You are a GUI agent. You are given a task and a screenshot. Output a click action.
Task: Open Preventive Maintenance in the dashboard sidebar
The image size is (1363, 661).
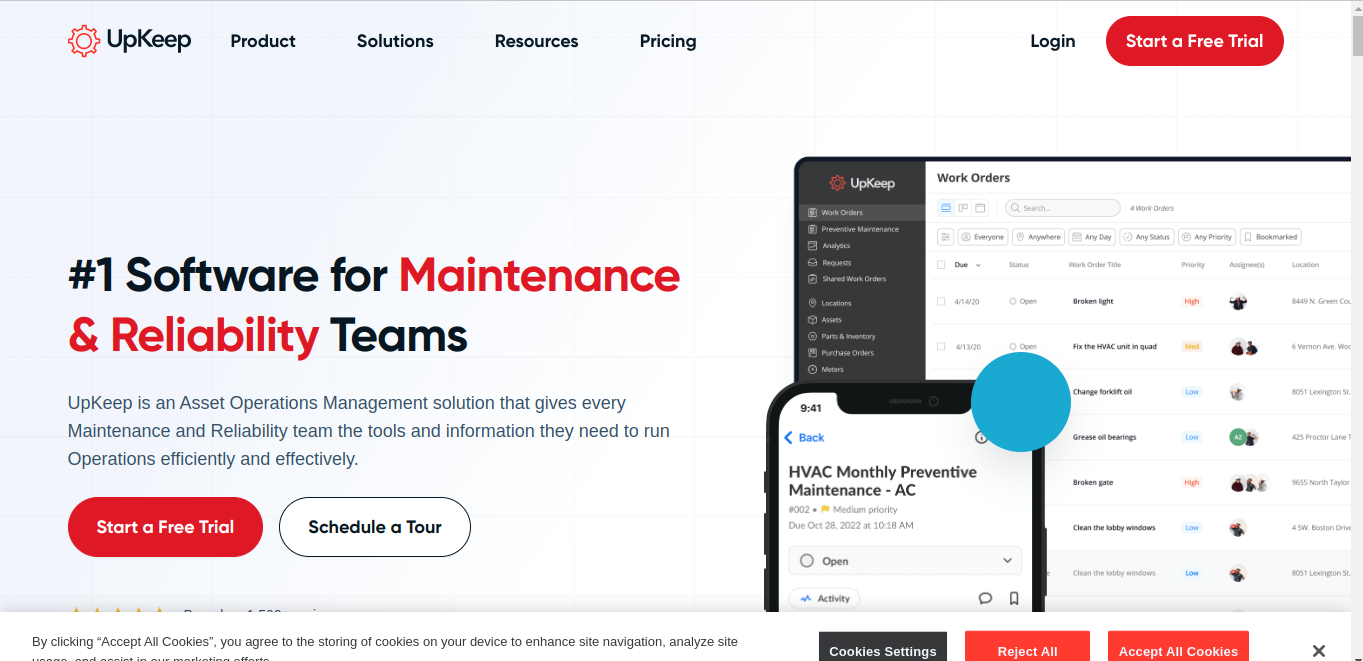[x=860, y=229]
